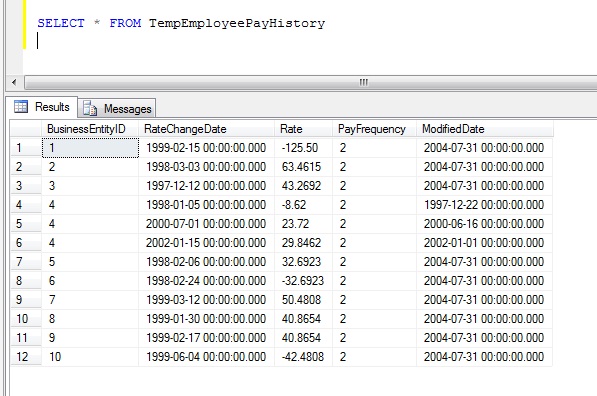Click the Rate cell -125.50
This screenshot has height=396, width=597.
(303, 148)
